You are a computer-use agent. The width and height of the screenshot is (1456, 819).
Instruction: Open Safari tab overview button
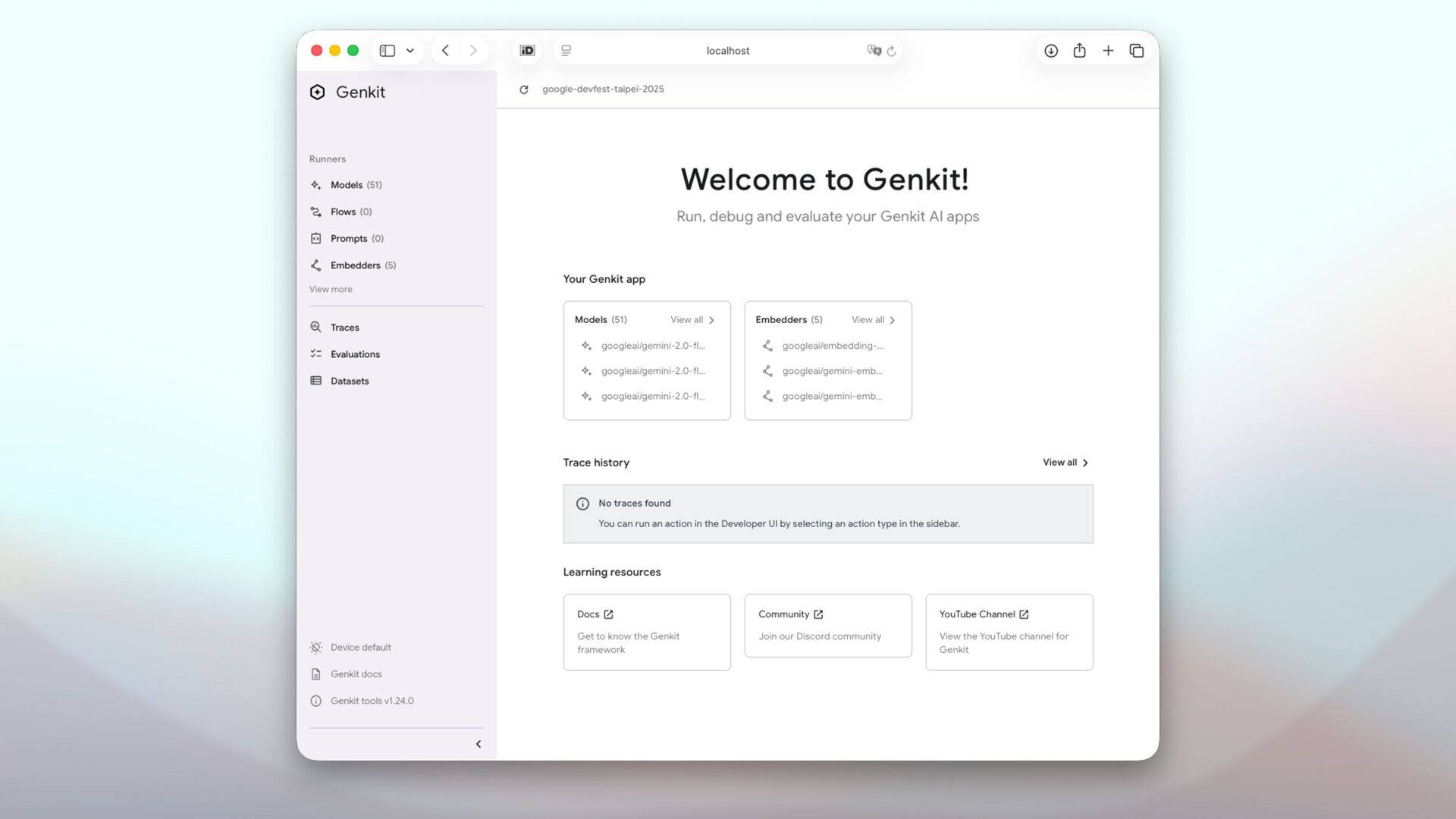click(x=1136, y=51)
